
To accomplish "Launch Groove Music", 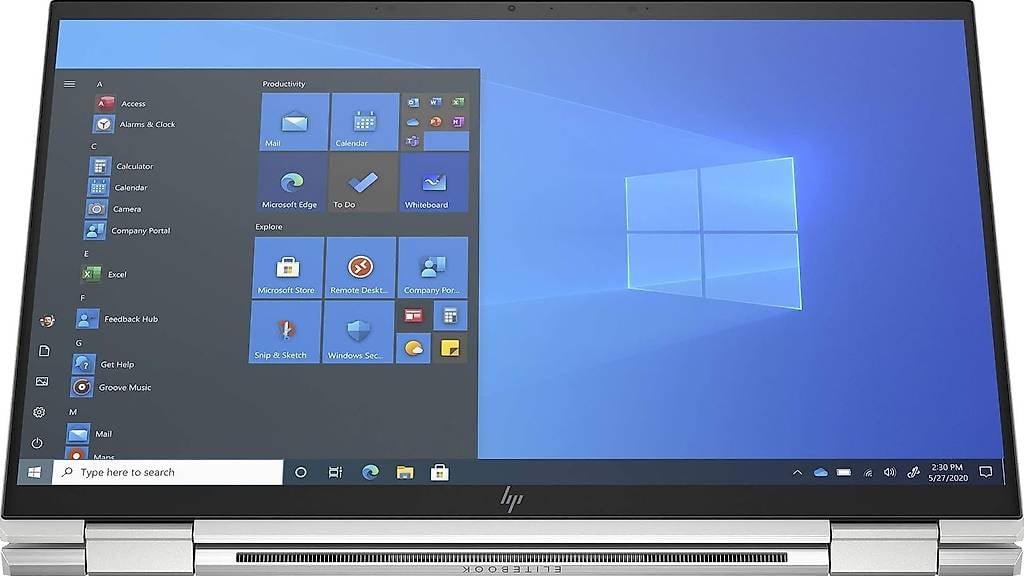I will [111, 387].
